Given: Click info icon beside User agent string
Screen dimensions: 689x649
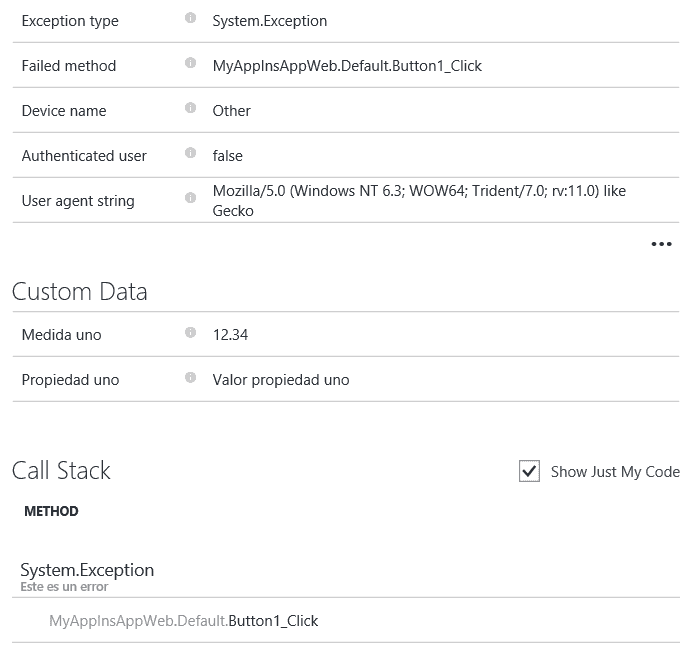Looking at the screenshot, I should pos(190,197).
